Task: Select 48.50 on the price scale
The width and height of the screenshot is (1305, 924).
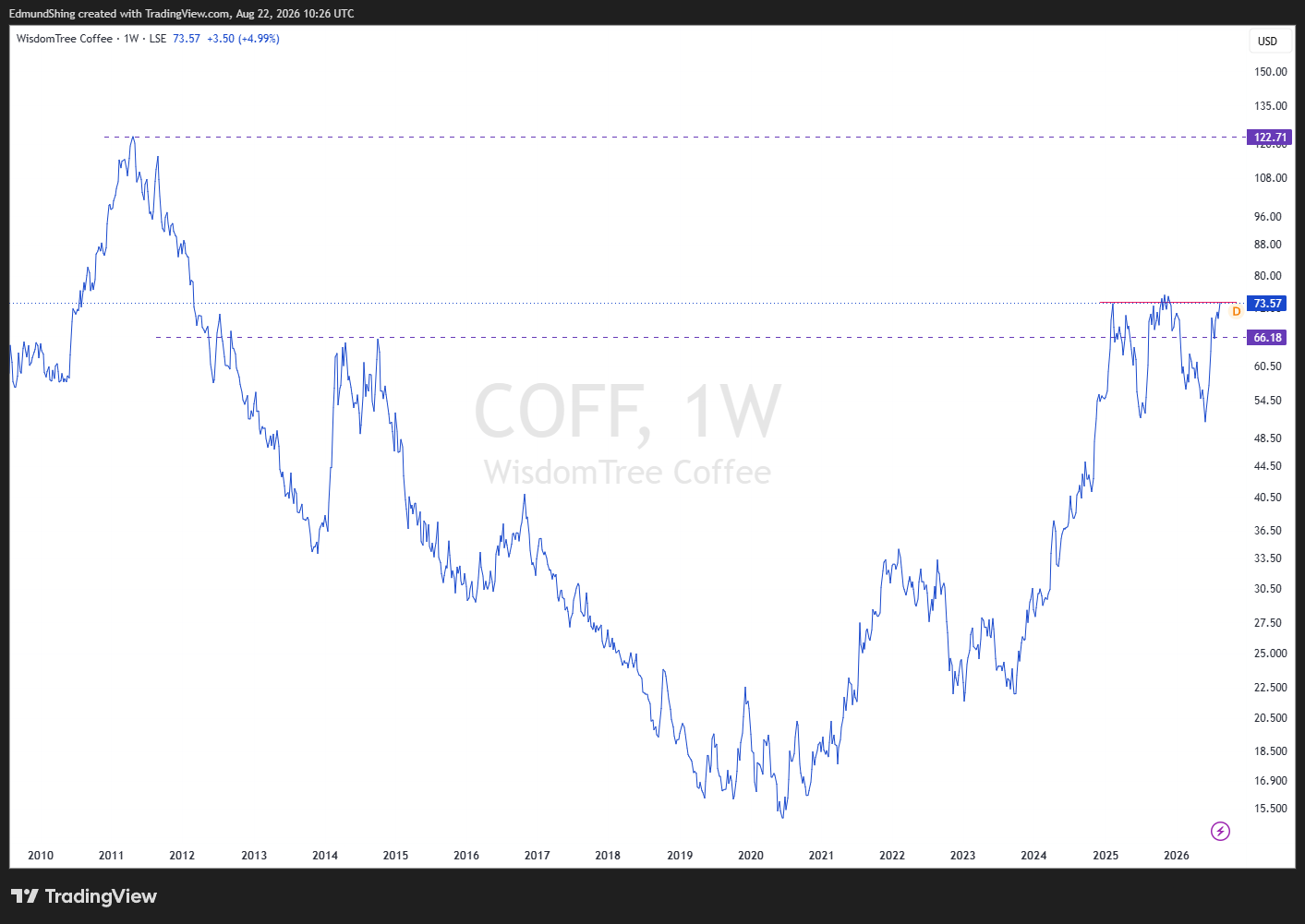Action: coord(1267,438)
